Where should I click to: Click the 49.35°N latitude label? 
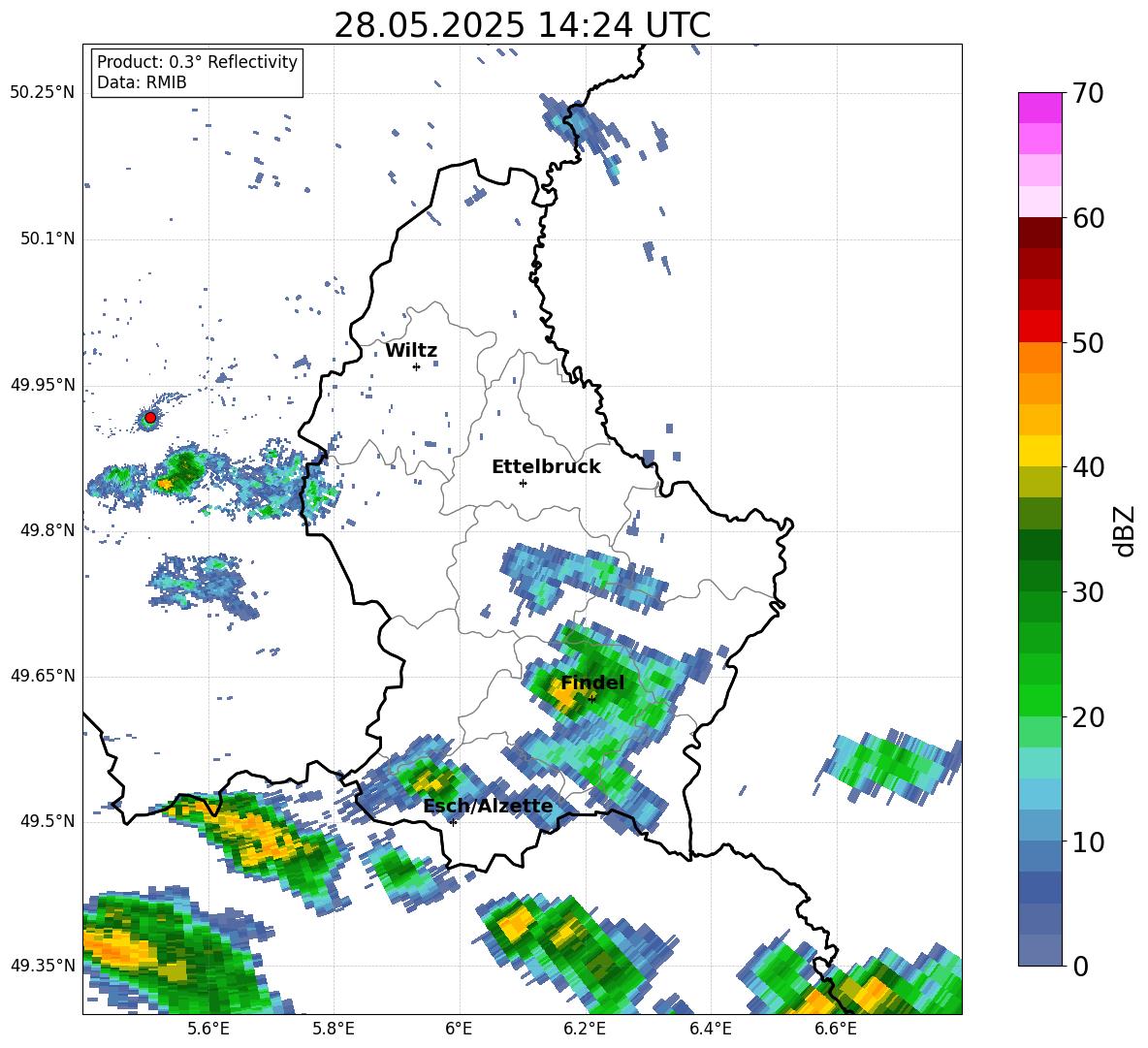[x=43, y=966]
